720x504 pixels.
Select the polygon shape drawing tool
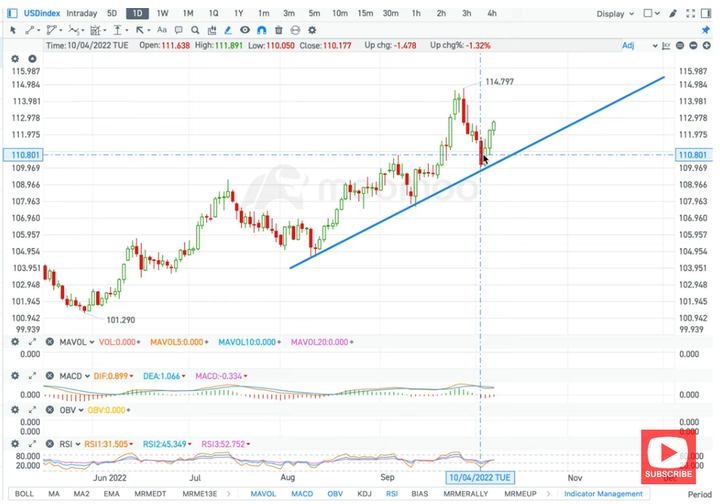[x=51, y=30]
